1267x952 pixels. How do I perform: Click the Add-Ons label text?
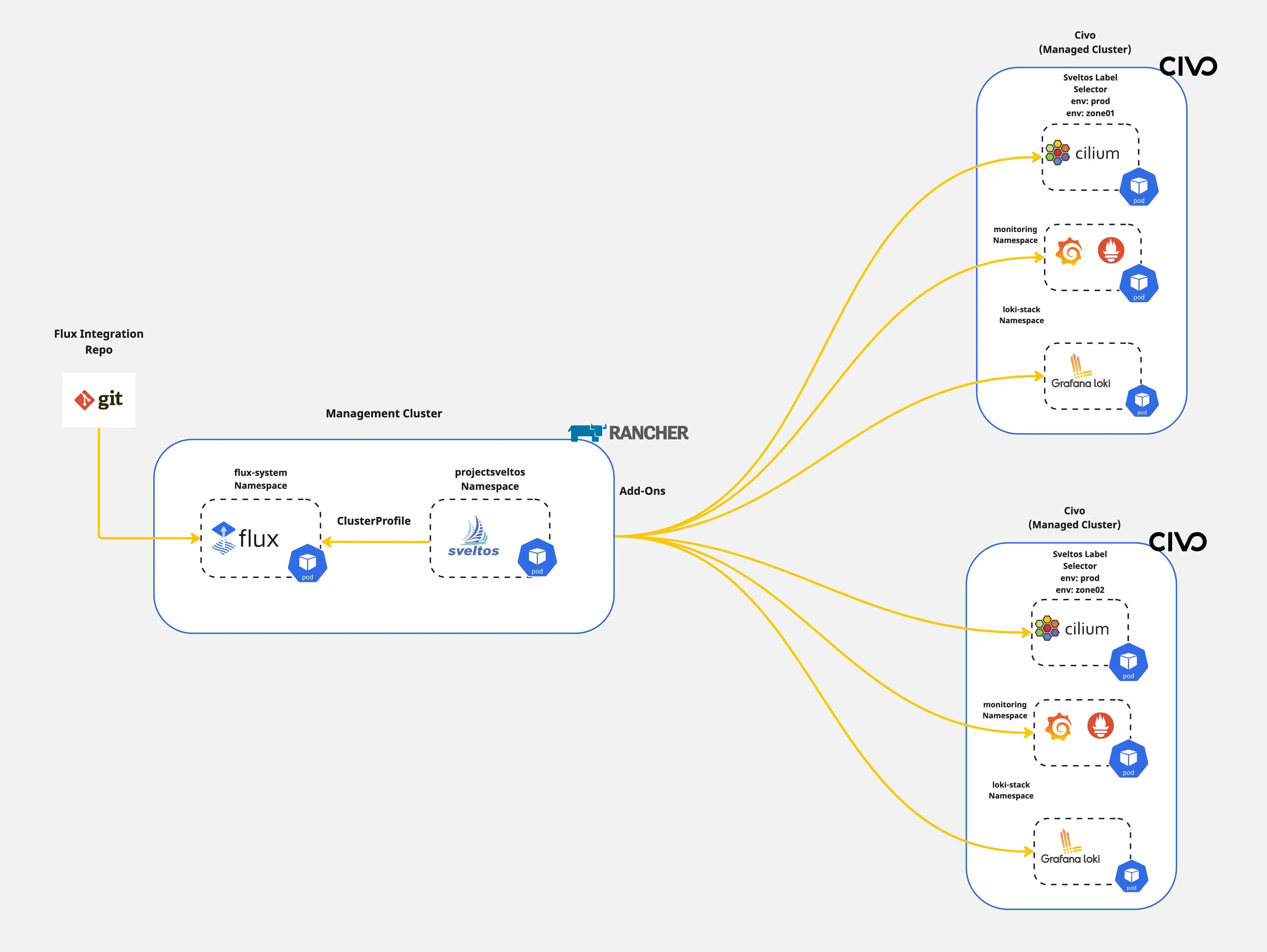[x=642, y=491]
